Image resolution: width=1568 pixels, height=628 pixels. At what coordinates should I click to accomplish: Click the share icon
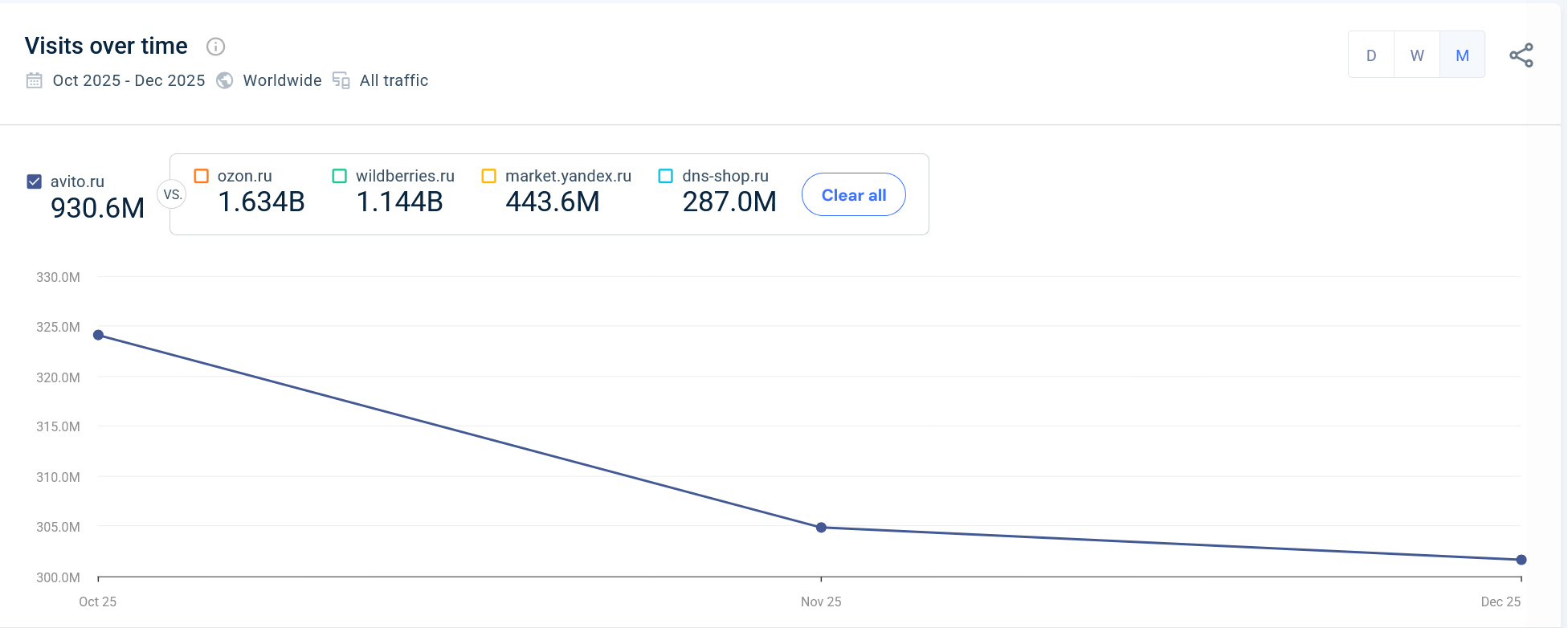click(x=1521, y=55)
